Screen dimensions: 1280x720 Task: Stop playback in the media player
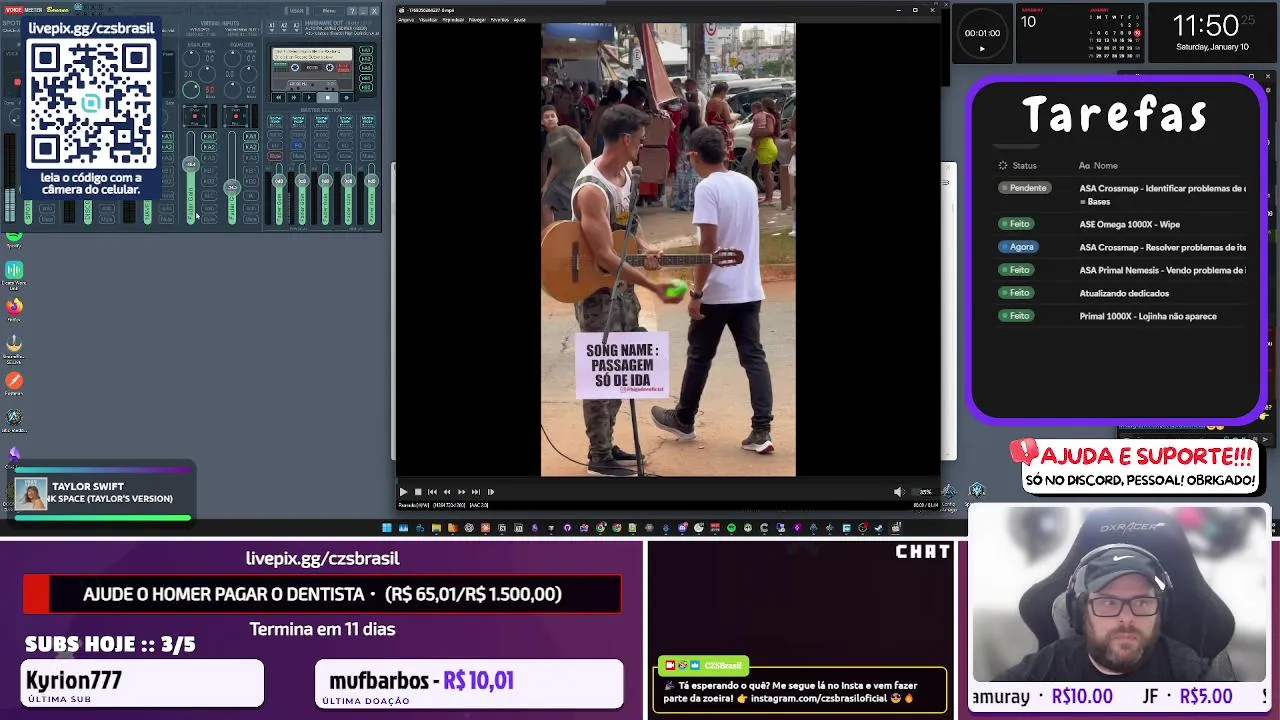click(x=418, y=492)
